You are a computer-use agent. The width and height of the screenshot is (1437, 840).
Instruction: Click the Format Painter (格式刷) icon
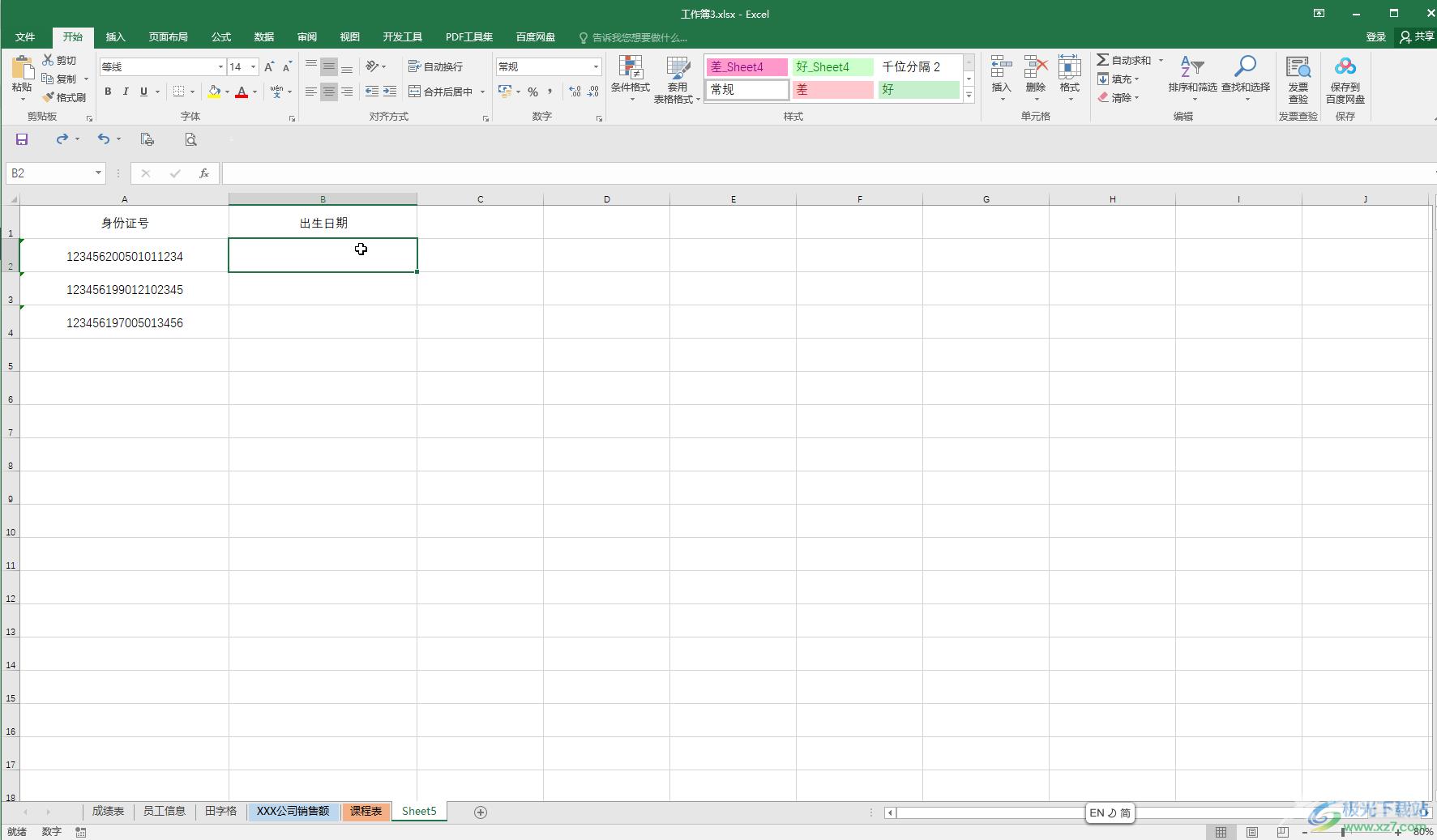pos(48,97)
